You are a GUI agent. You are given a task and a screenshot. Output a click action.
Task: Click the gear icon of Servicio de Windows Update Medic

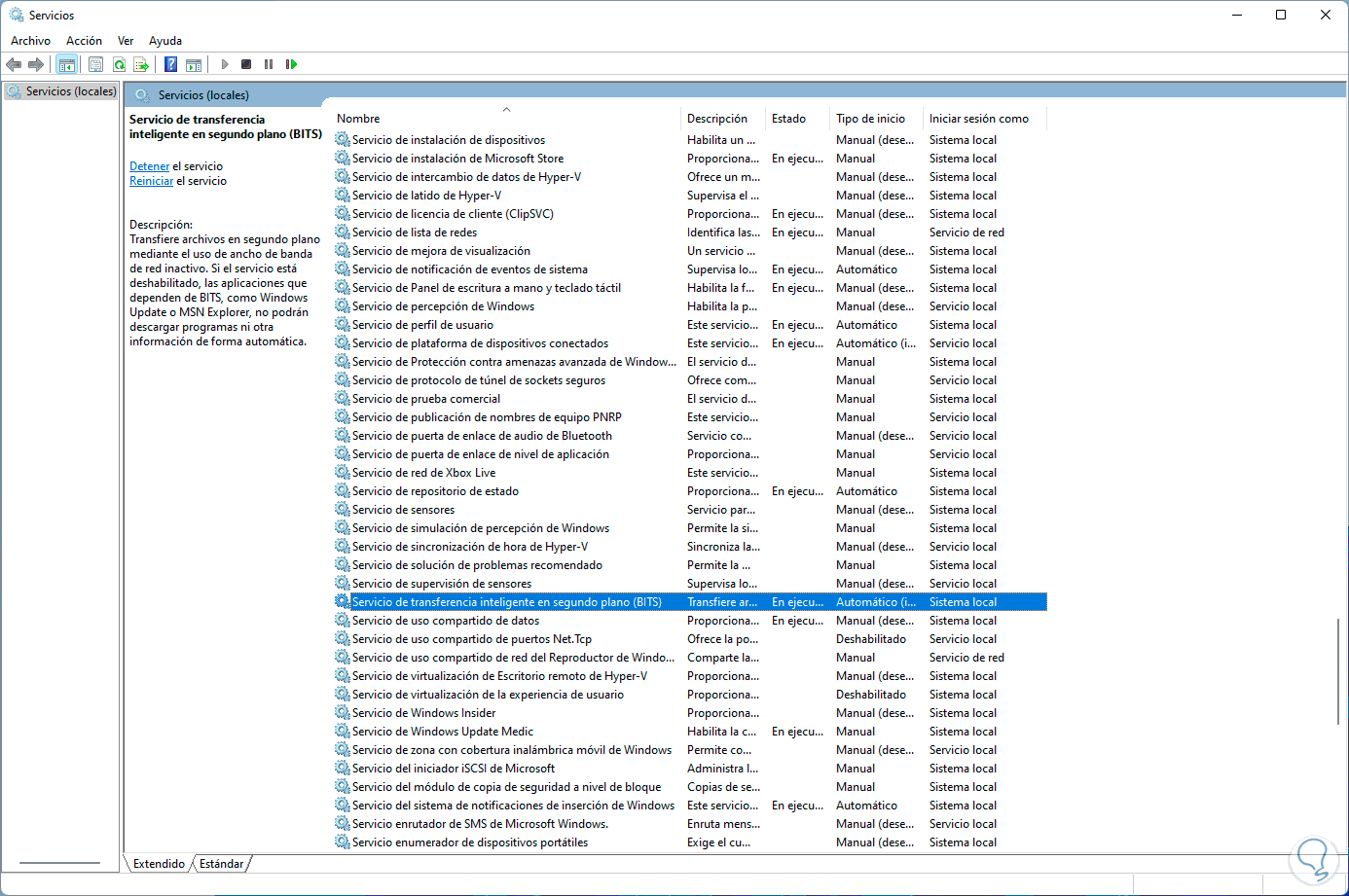pyautogui.click(x=343, y=731)
